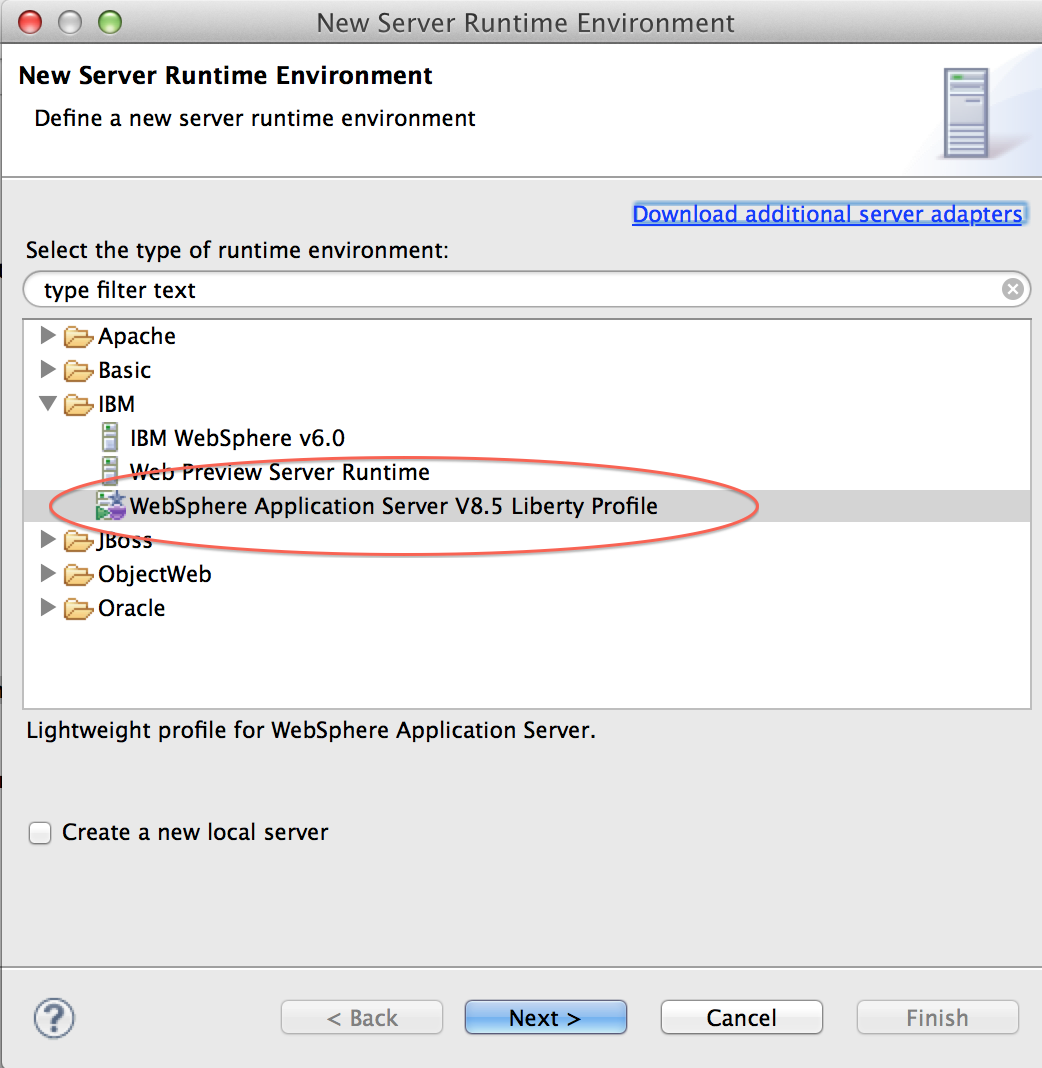Screen dimensions: 1042x1068
Task: Select WebSphere Application Server V8.5 Liberty Profile
Action: pyautogui.click(x=393, y=506)
